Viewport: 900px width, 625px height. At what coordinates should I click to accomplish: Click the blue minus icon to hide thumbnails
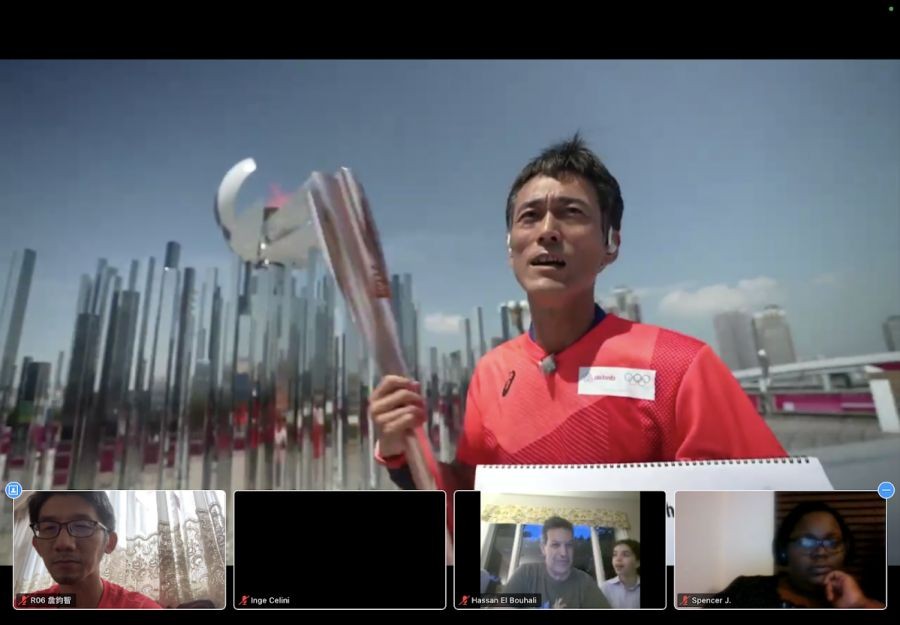pyautogui.click(x=886, y=490)
